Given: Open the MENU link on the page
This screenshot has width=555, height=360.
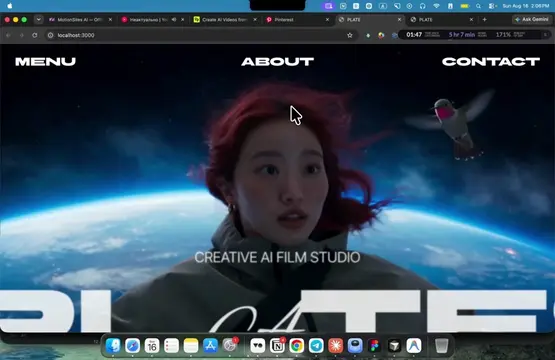Looking at the screenshot, I should tap(45, 62).
